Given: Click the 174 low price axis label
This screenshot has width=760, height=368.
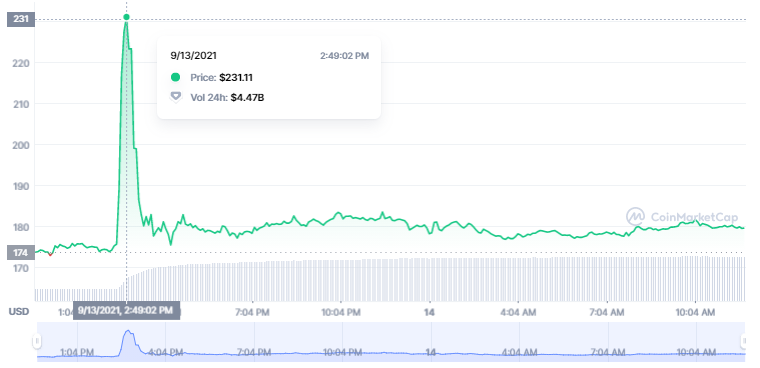Looking at the screenshot, I should point(21,253).
